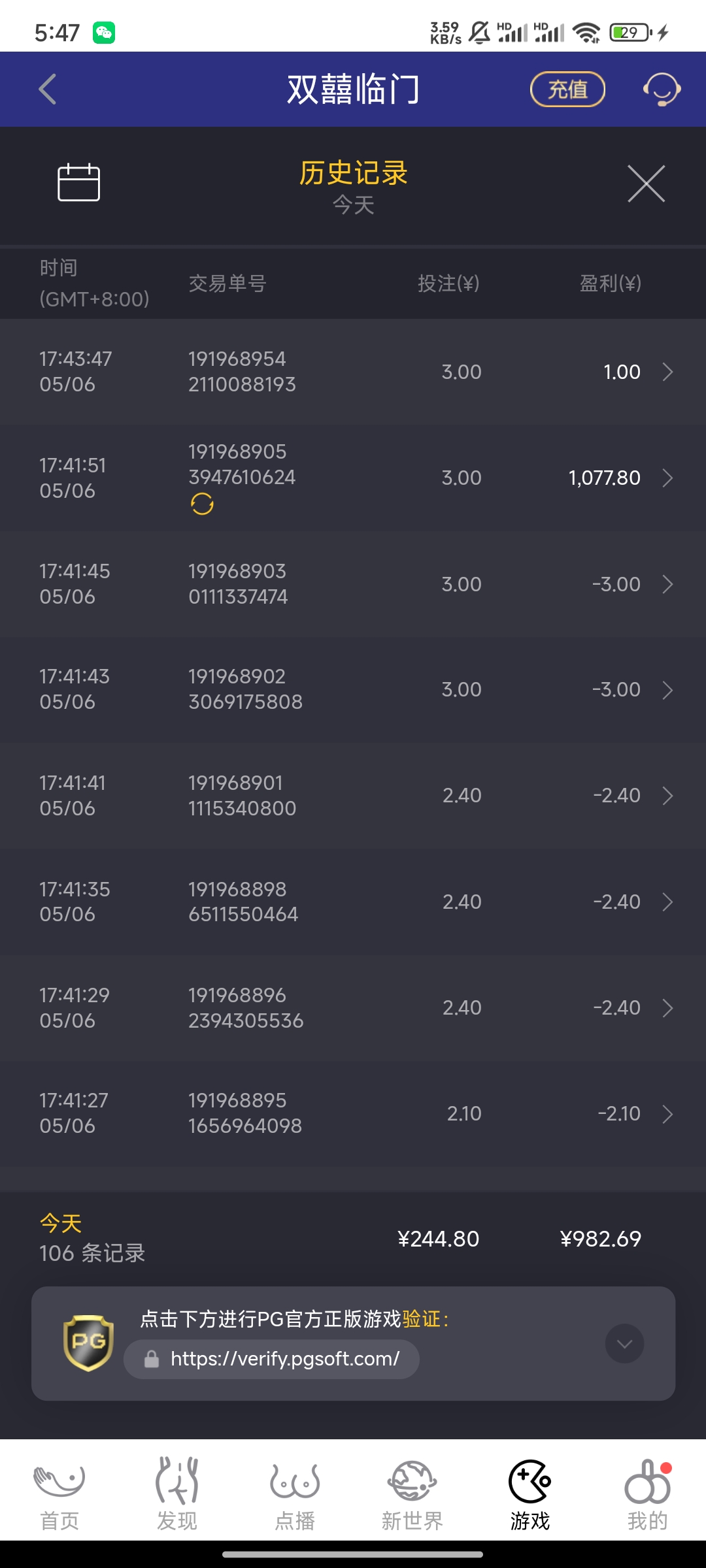Open the WeChat notification in status bar
Viewport: 706px width, 1568px height.
(104, 33)
